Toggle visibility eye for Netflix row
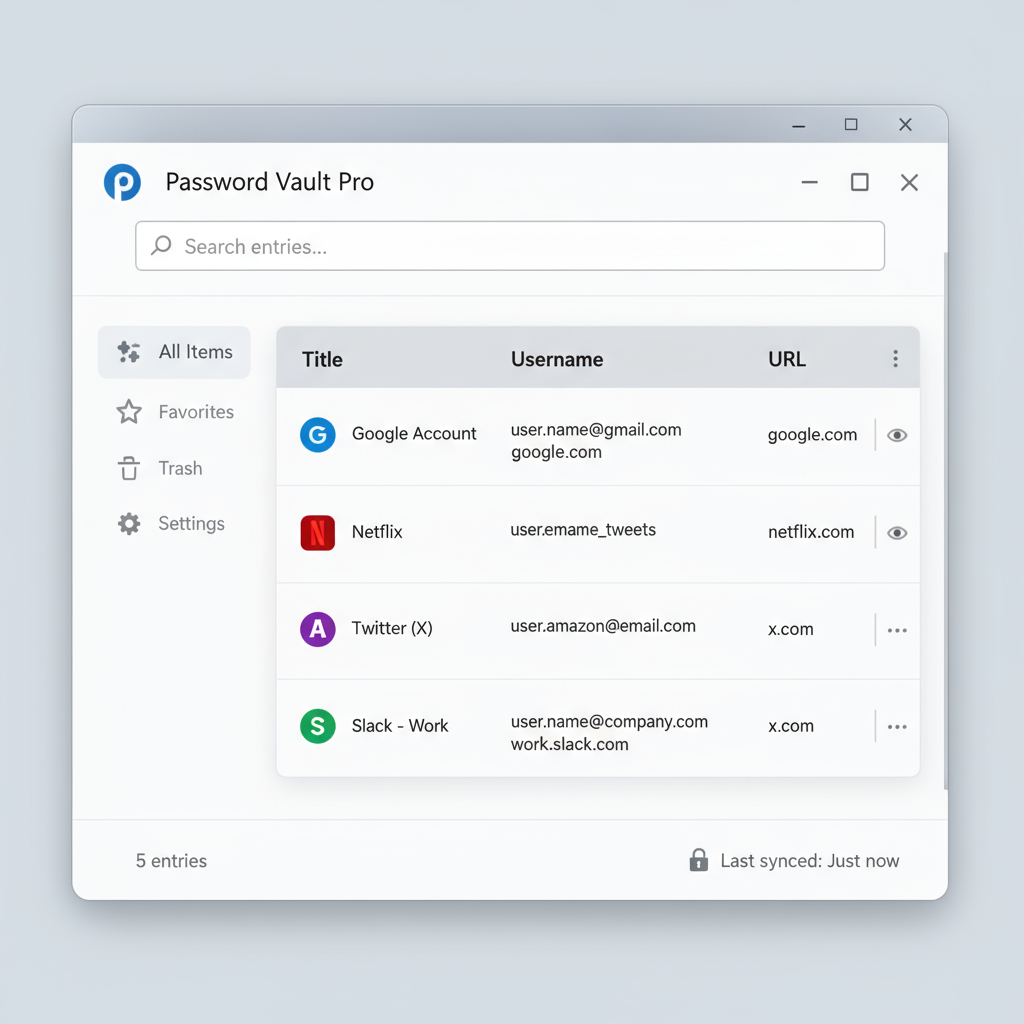 (897, 534)
